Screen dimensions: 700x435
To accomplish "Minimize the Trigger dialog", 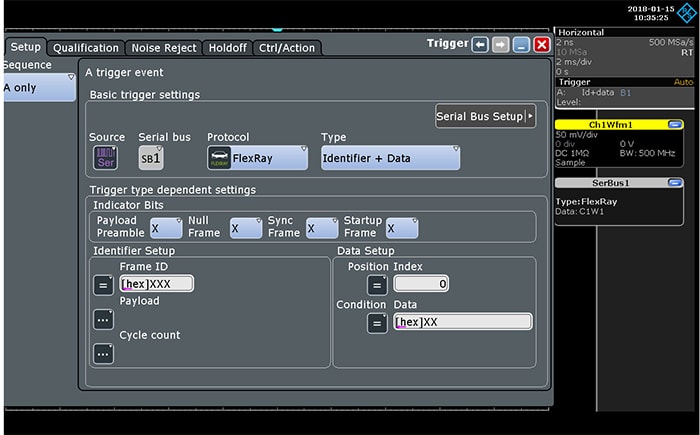I will tap(521, 45).
